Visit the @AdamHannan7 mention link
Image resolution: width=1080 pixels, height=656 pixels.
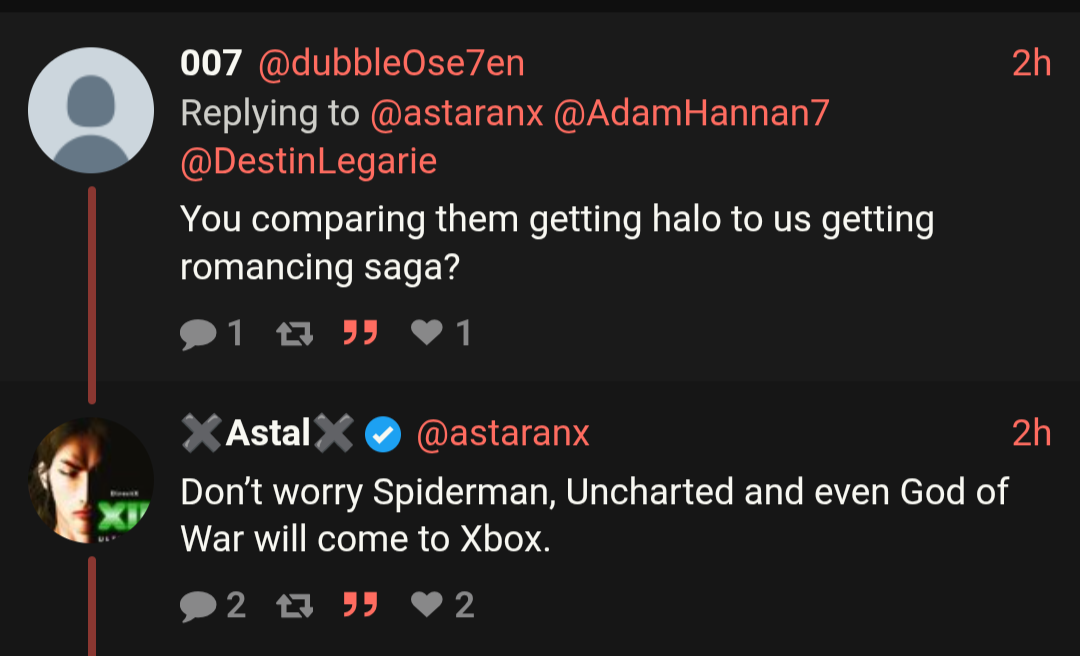click(x=691, y=113)
